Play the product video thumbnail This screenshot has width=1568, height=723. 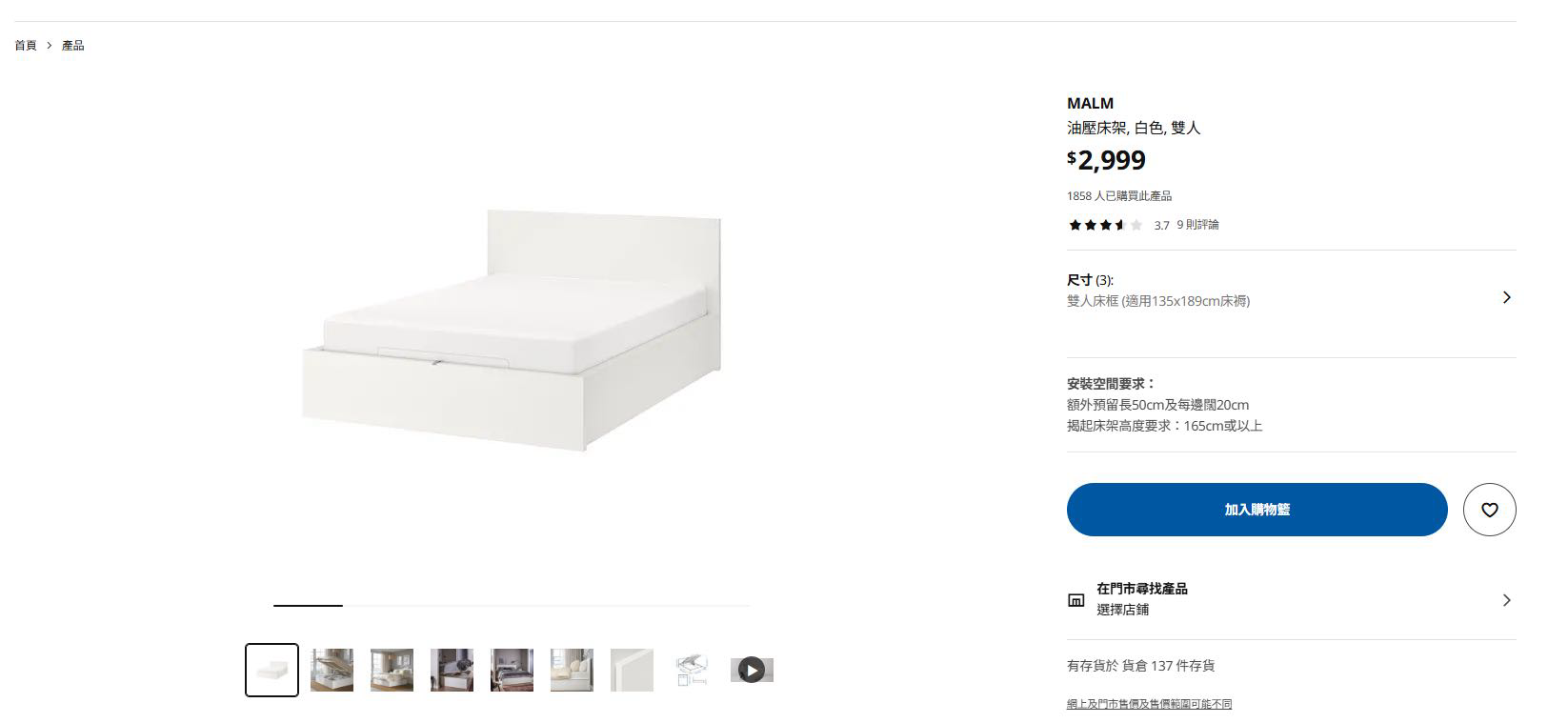752,670
